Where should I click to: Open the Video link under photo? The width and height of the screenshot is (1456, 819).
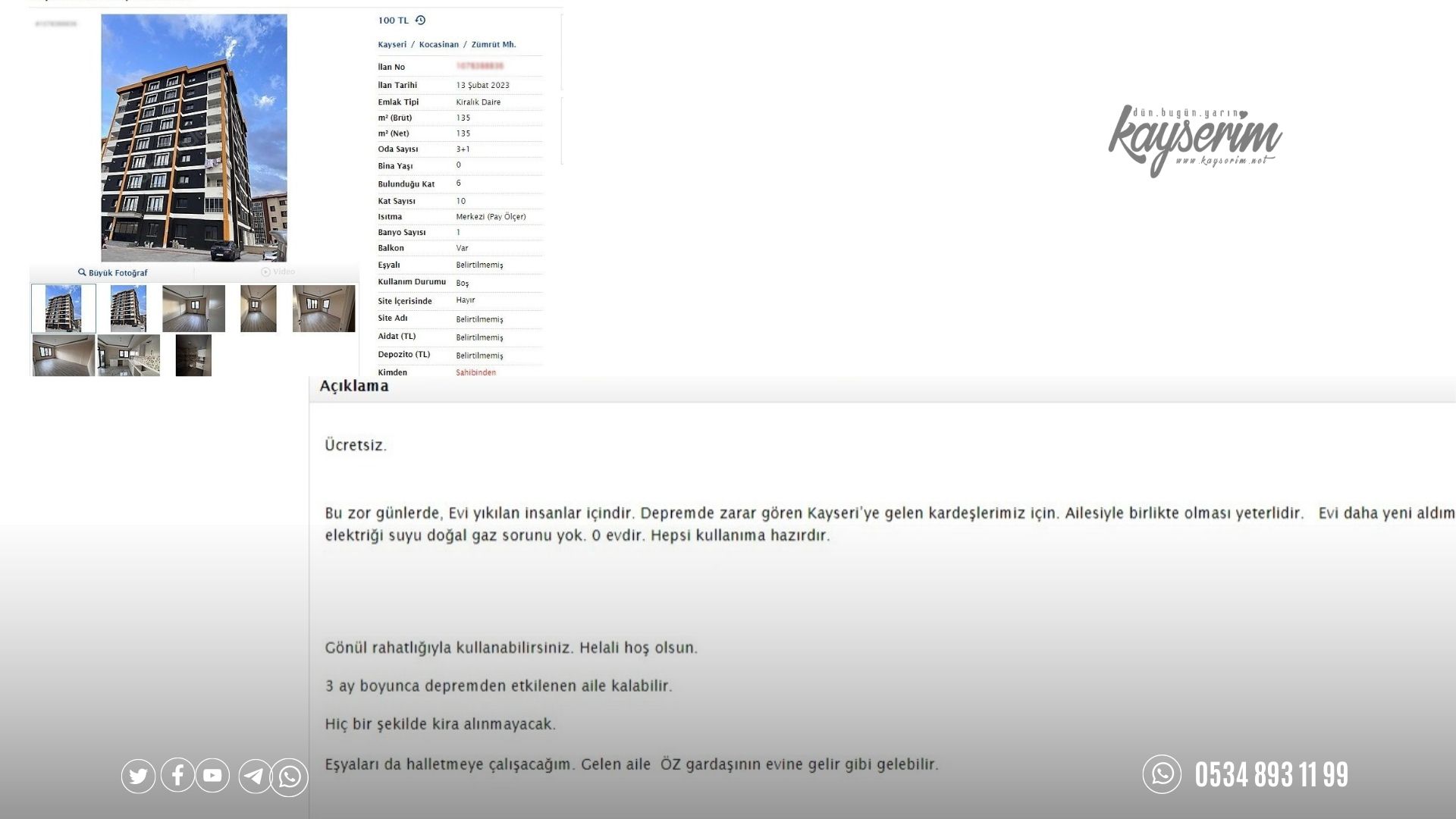278,271
